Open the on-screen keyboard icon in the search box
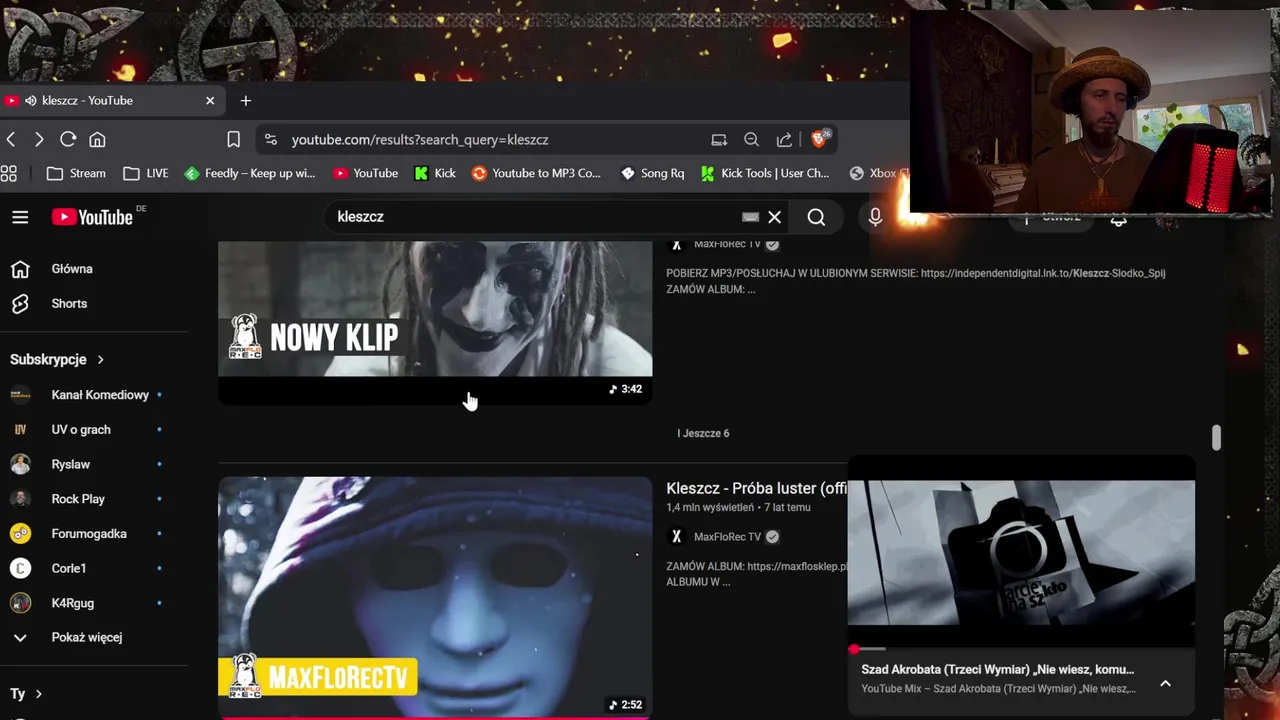The width and height of the screenshot is (1280, 720). pos(750,217)
